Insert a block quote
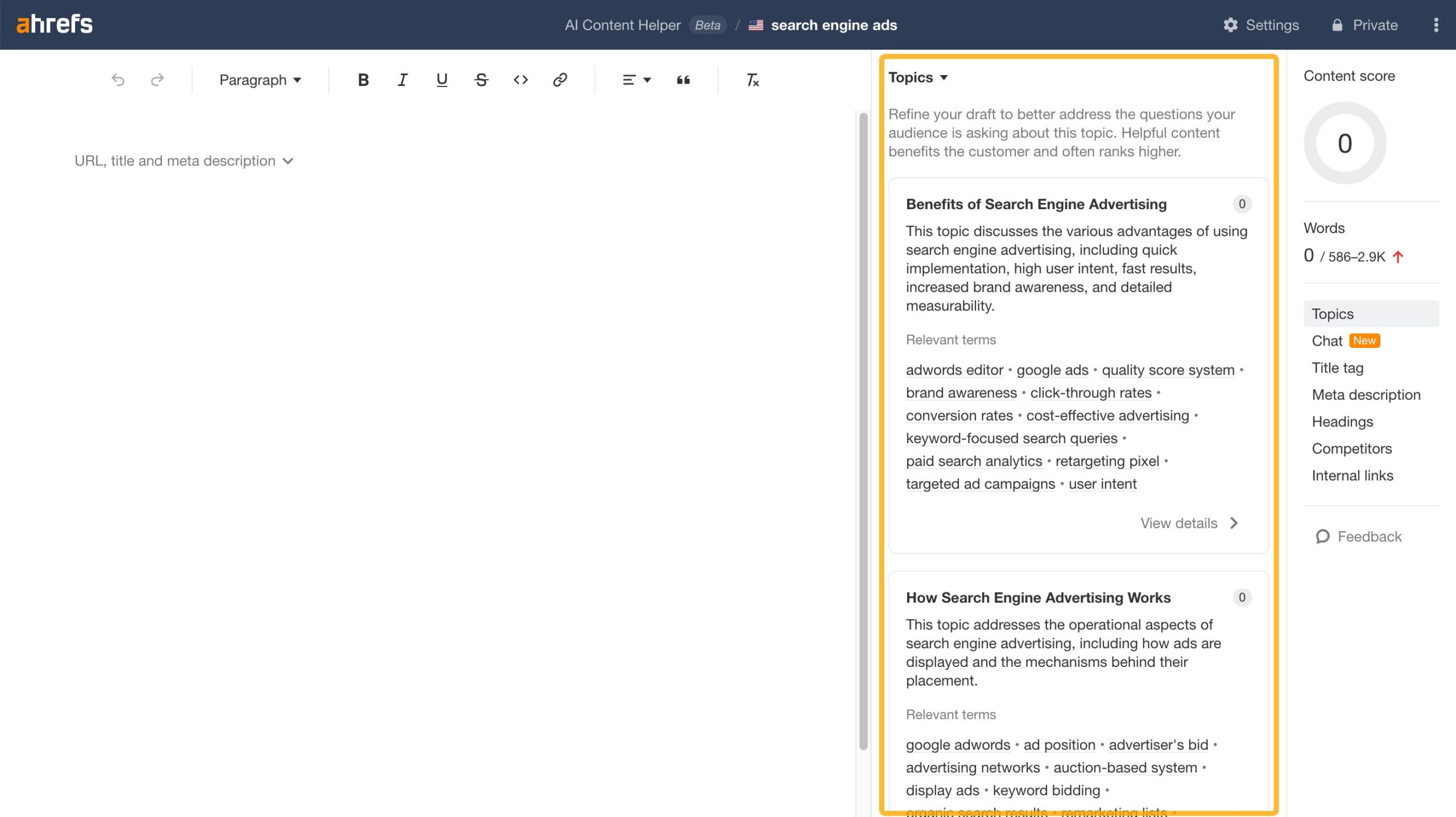Image resolution: width=1456 pixels, height=817 pixels. pos(683,80)
